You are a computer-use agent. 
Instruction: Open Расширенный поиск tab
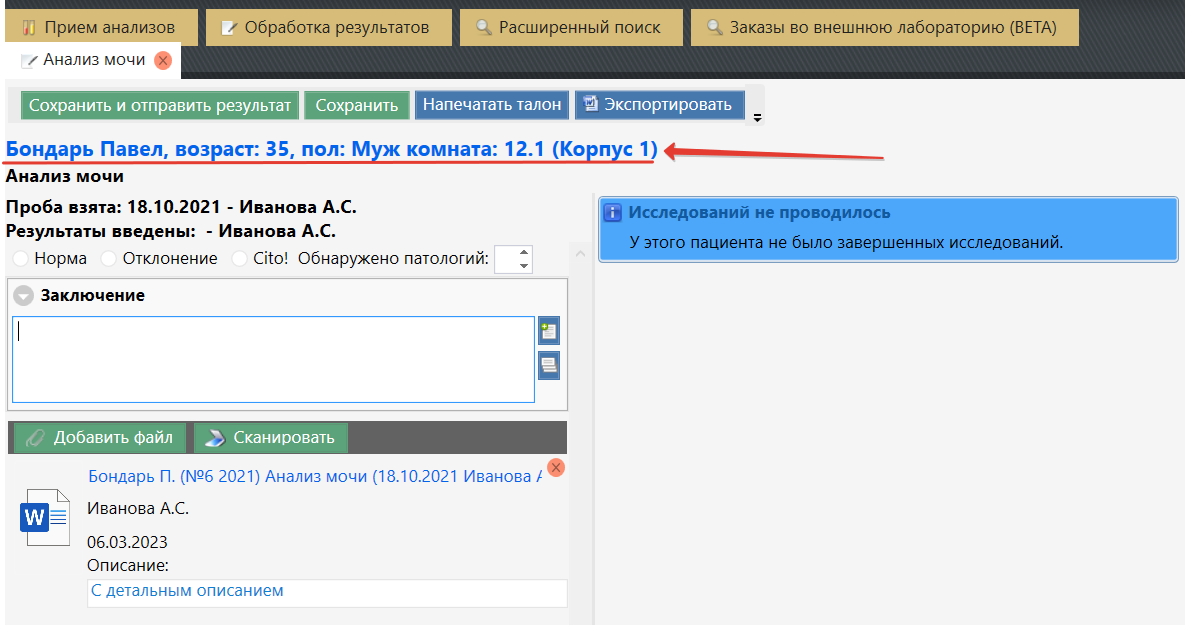tap(570, 27)
